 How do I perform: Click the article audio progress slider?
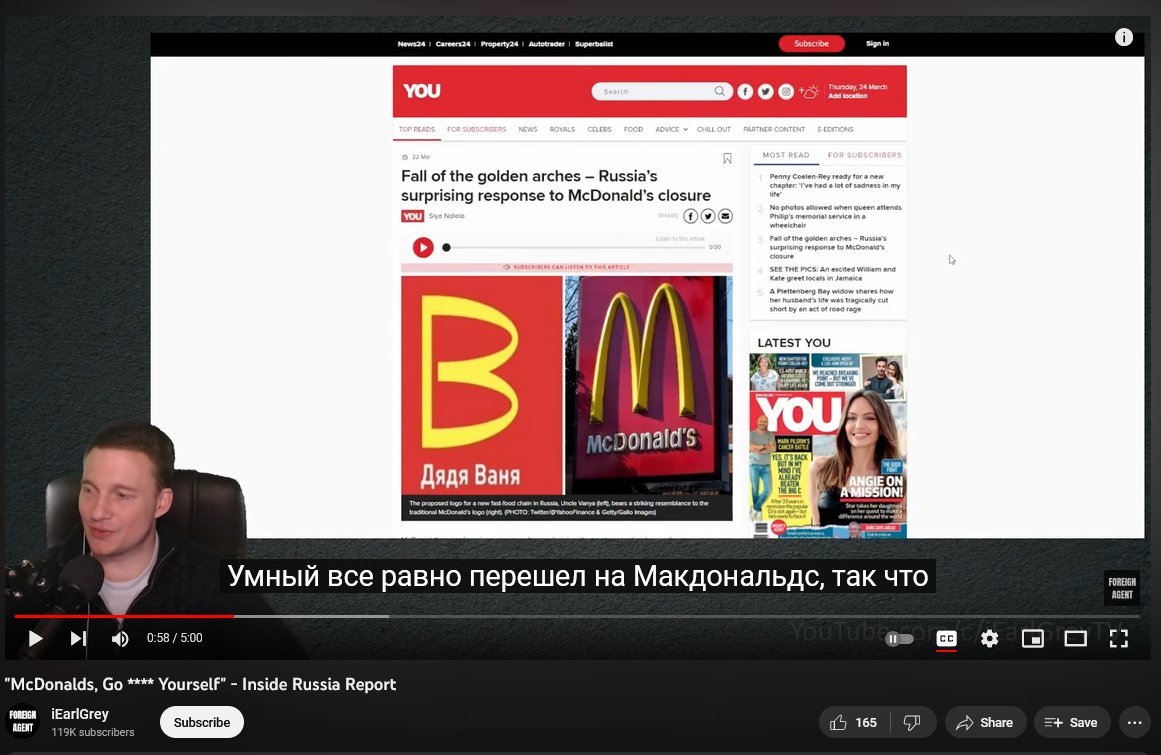click(575, 247)
